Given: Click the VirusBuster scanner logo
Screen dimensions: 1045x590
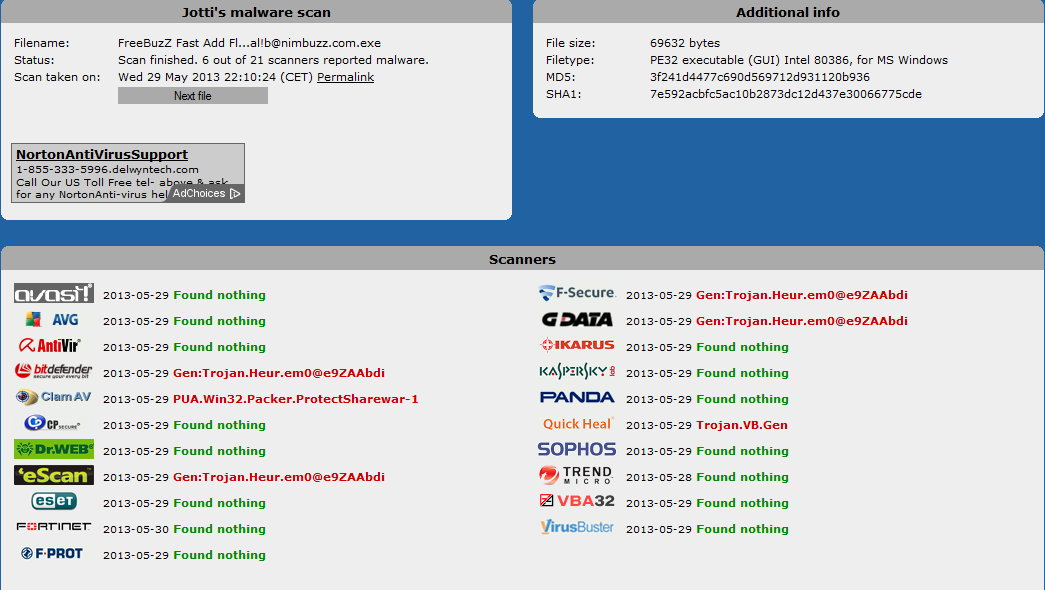Looking at the screenshot, I should click(x=577, y=527).
